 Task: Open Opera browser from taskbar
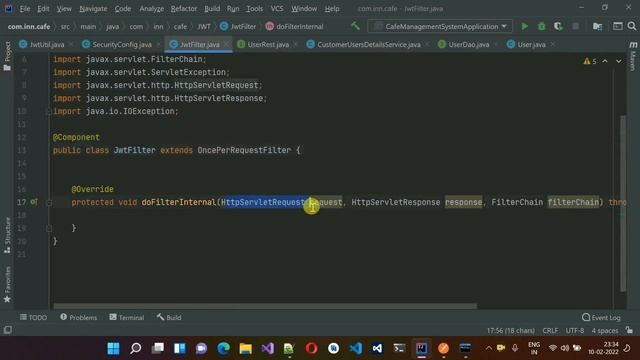[311, 348]
